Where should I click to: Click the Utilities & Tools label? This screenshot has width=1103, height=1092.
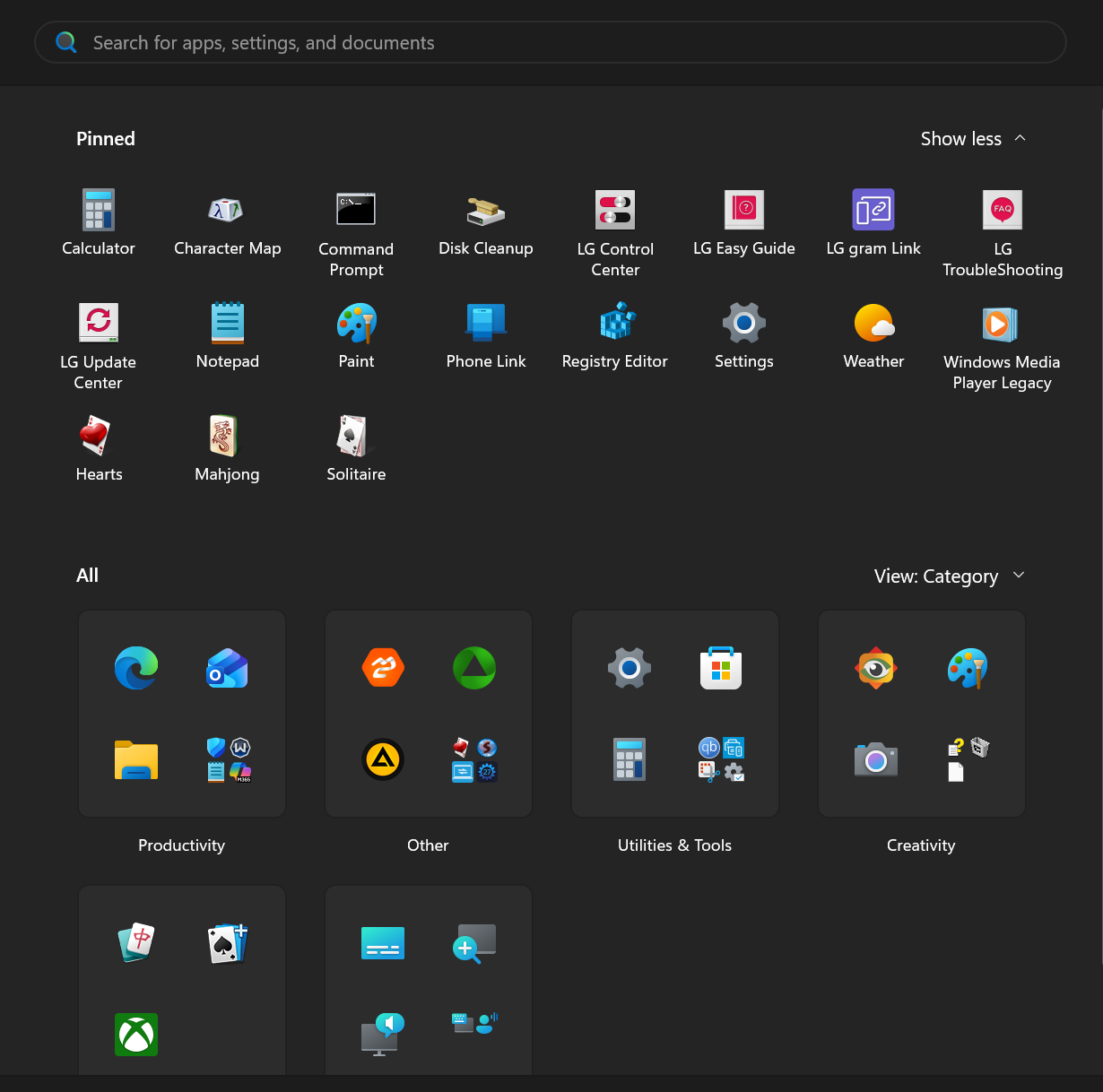tap(674, 845)
